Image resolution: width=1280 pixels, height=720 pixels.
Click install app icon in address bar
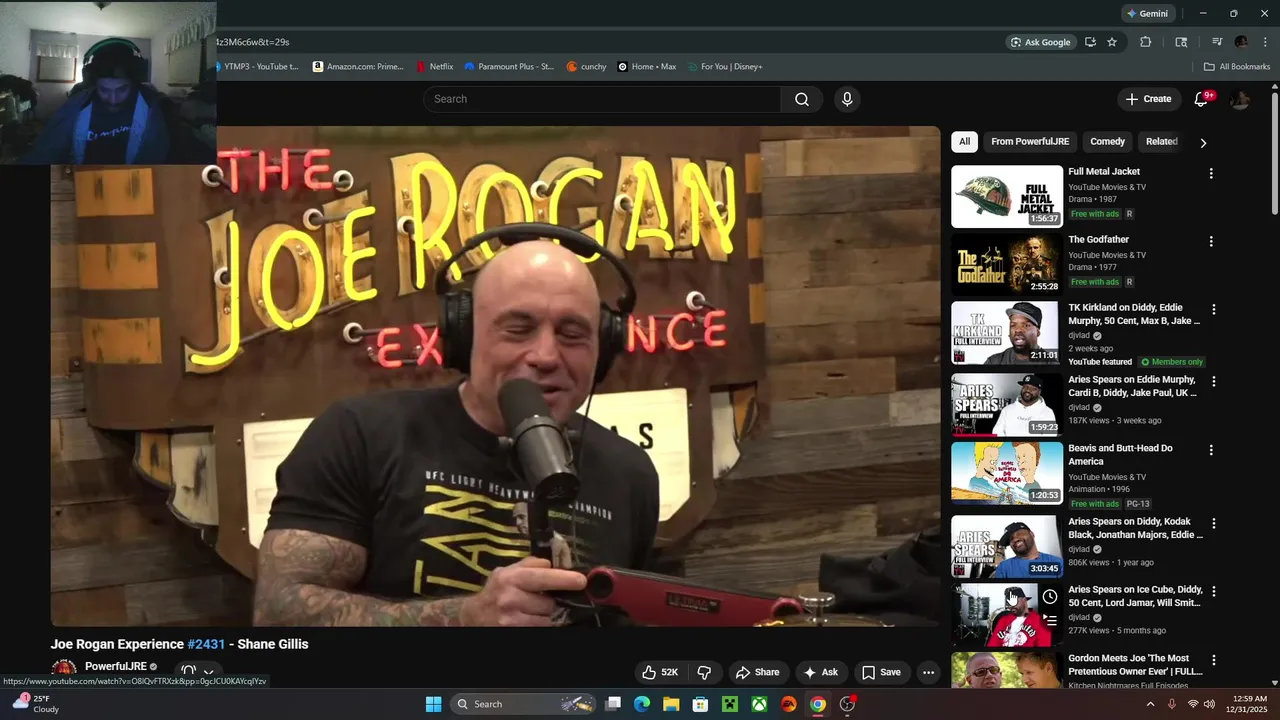[1090, 42]
